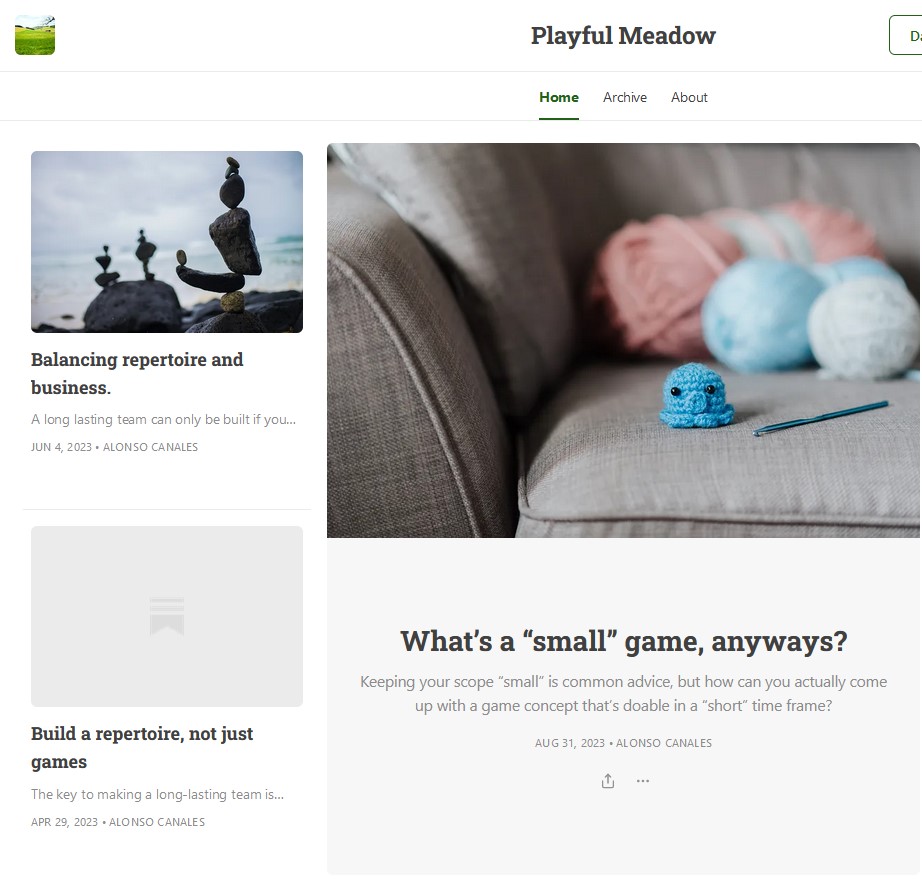Click the APR 29, 2023 post byline
The width and height of the screenshot is (922, 885).
click(118, 822)
